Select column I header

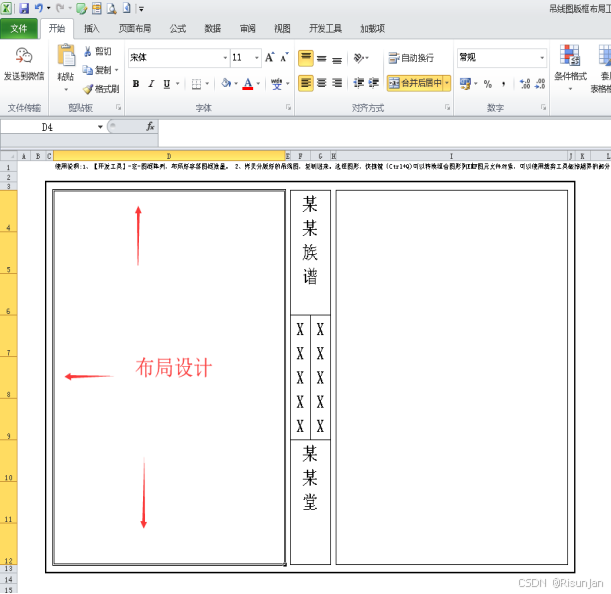[x=451, y=156]
